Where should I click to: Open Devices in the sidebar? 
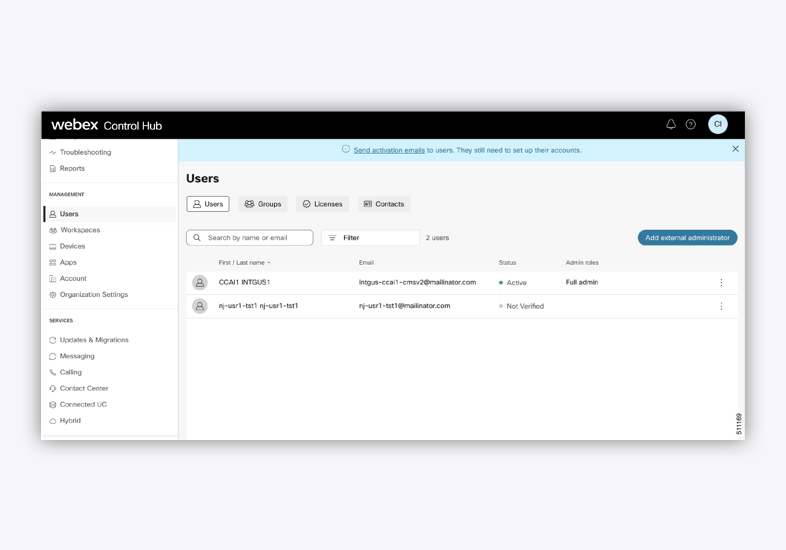72,246
